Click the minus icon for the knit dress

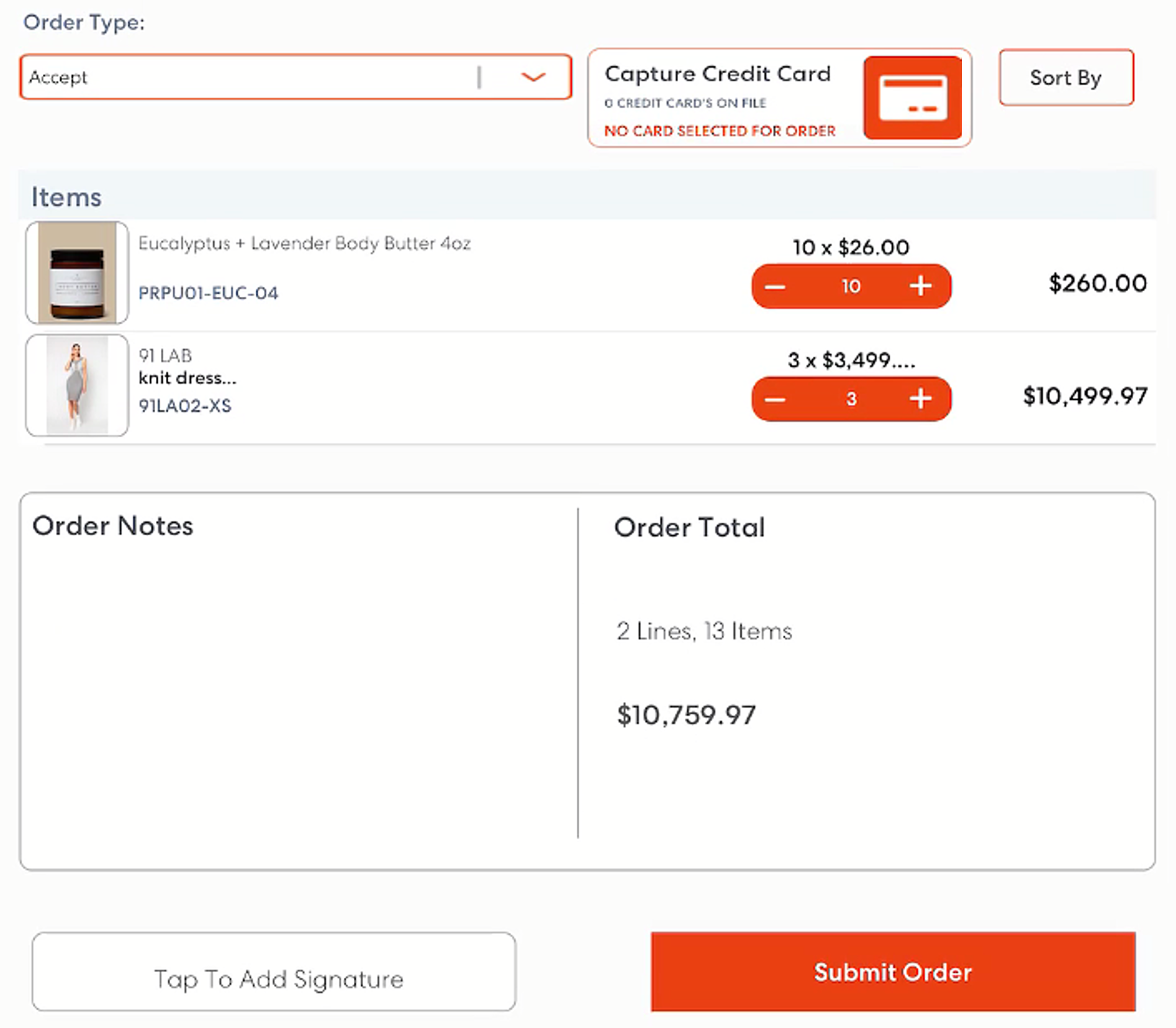point(774,399)
